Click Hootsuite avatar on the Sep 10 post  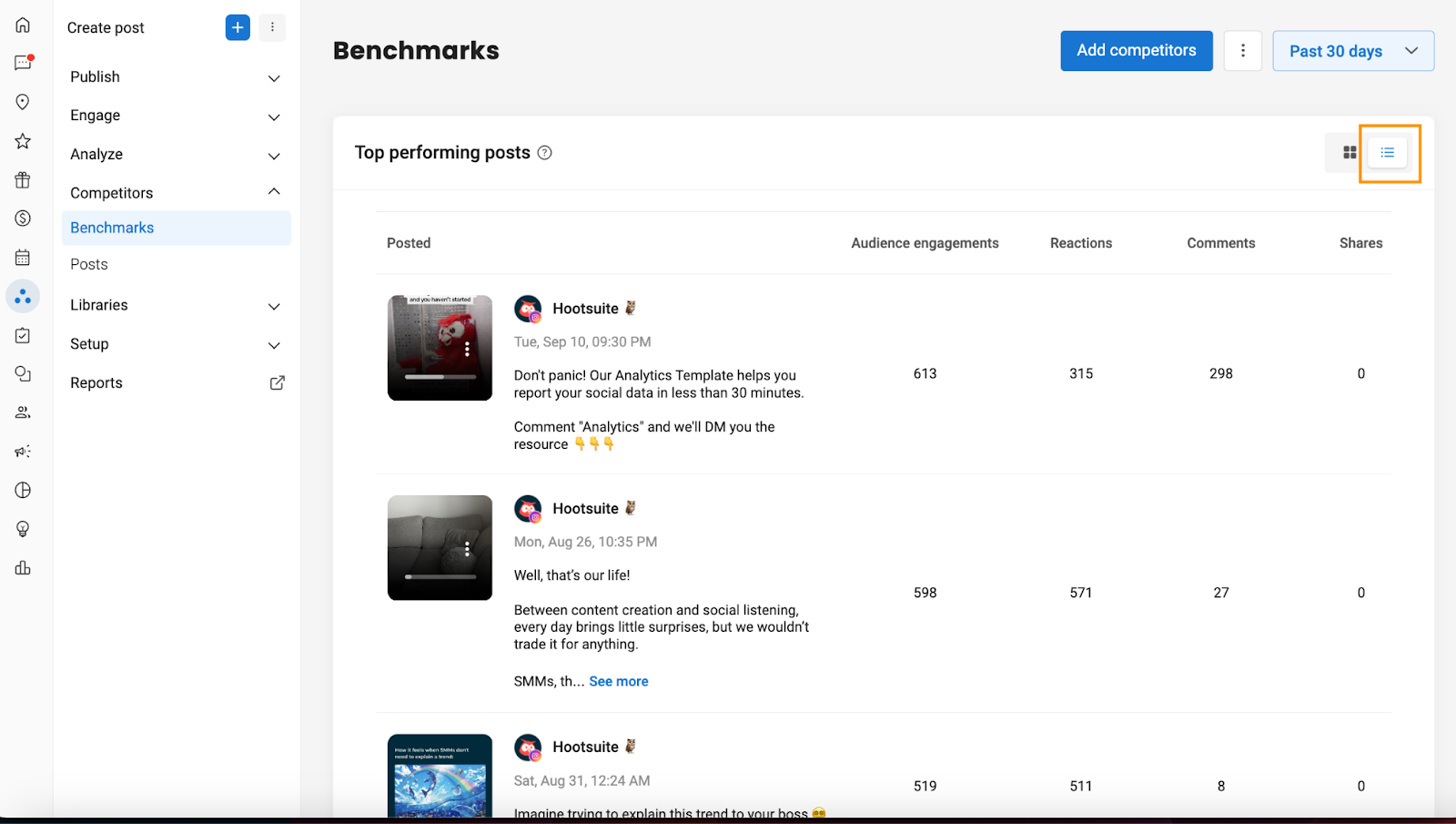(x=528, y=309)
